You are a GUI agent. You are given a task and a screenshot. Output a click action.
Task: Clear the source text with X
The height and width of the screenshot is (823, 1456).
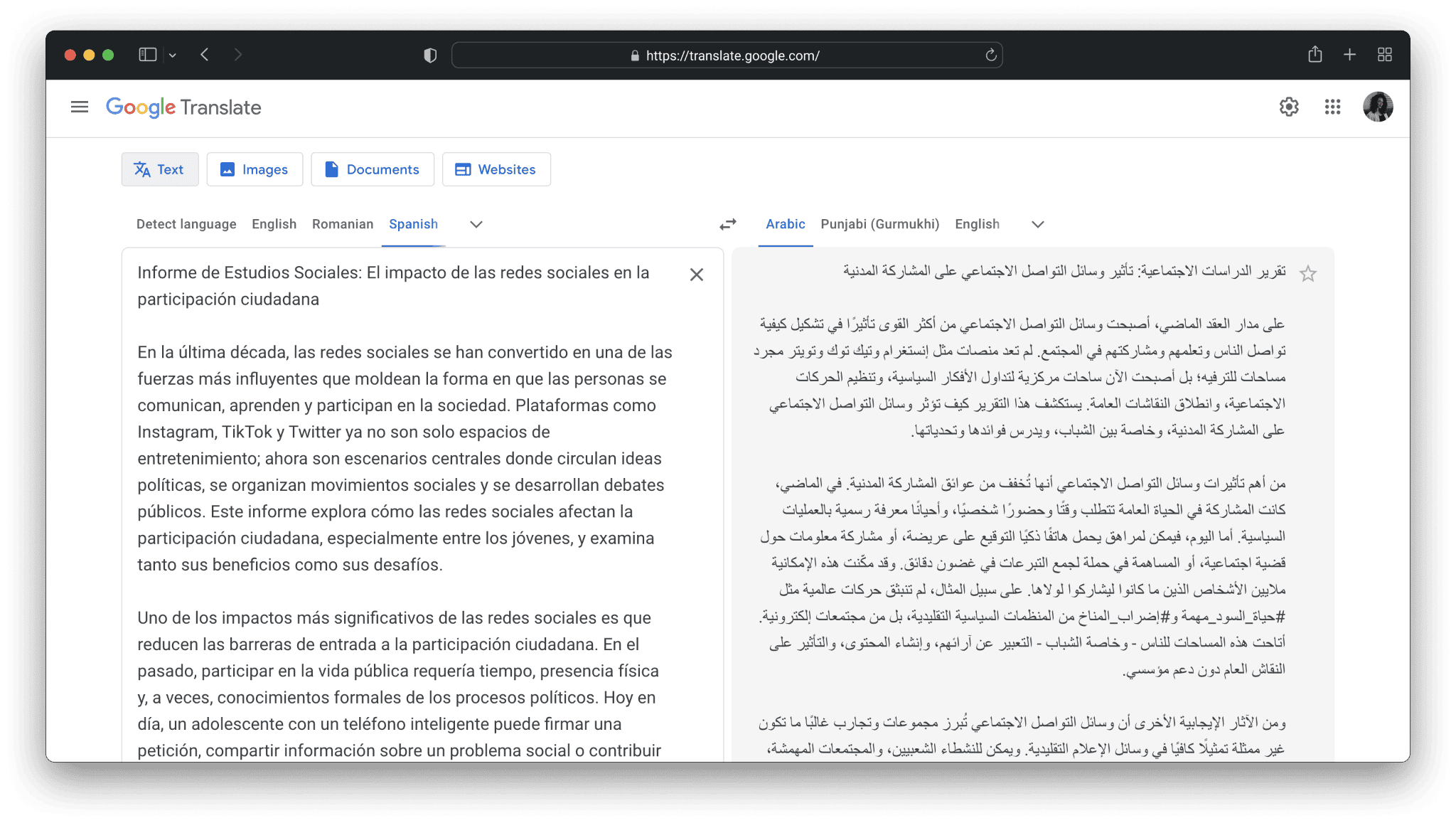click(696, 275)
